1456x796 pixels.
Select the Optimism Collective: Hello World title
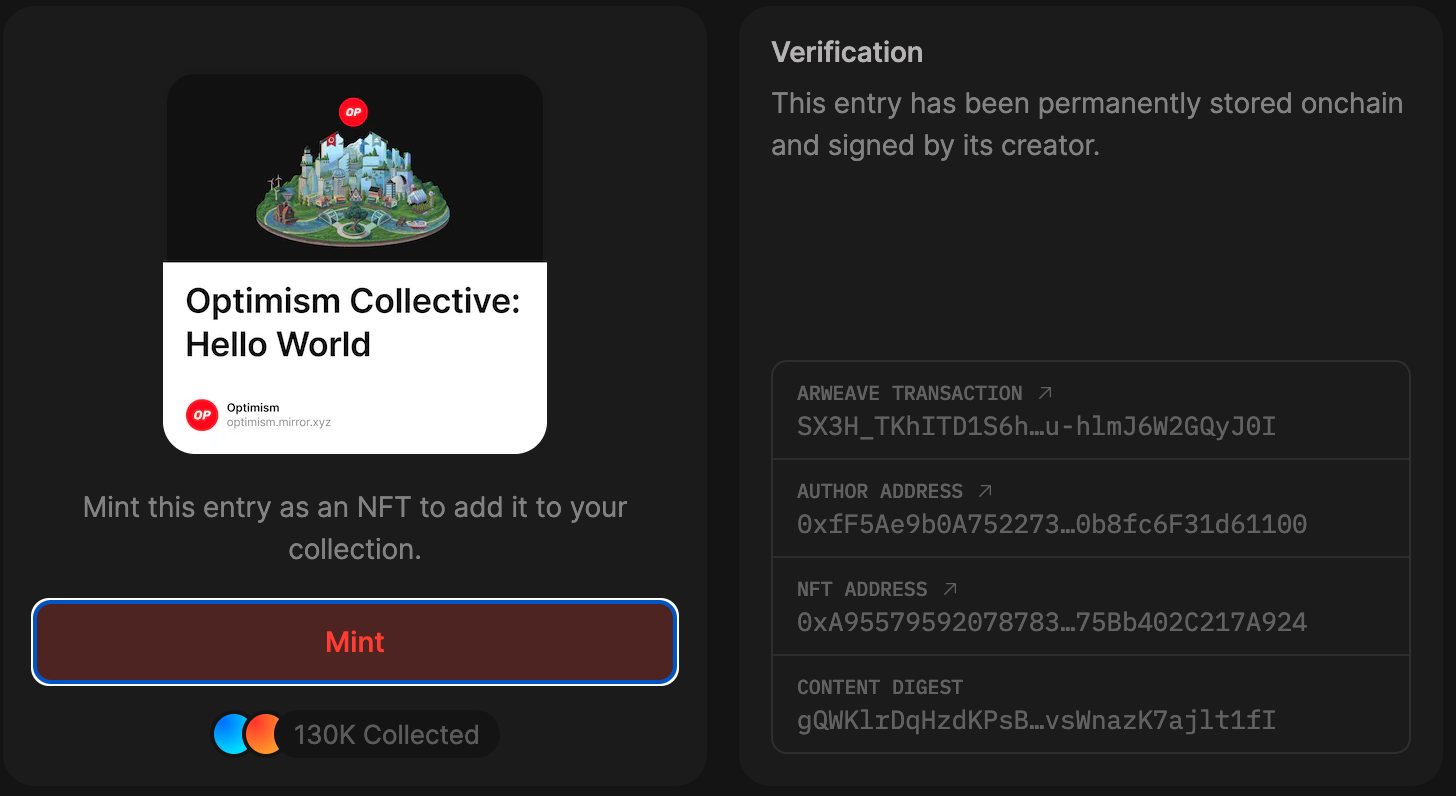click(352, 322)
